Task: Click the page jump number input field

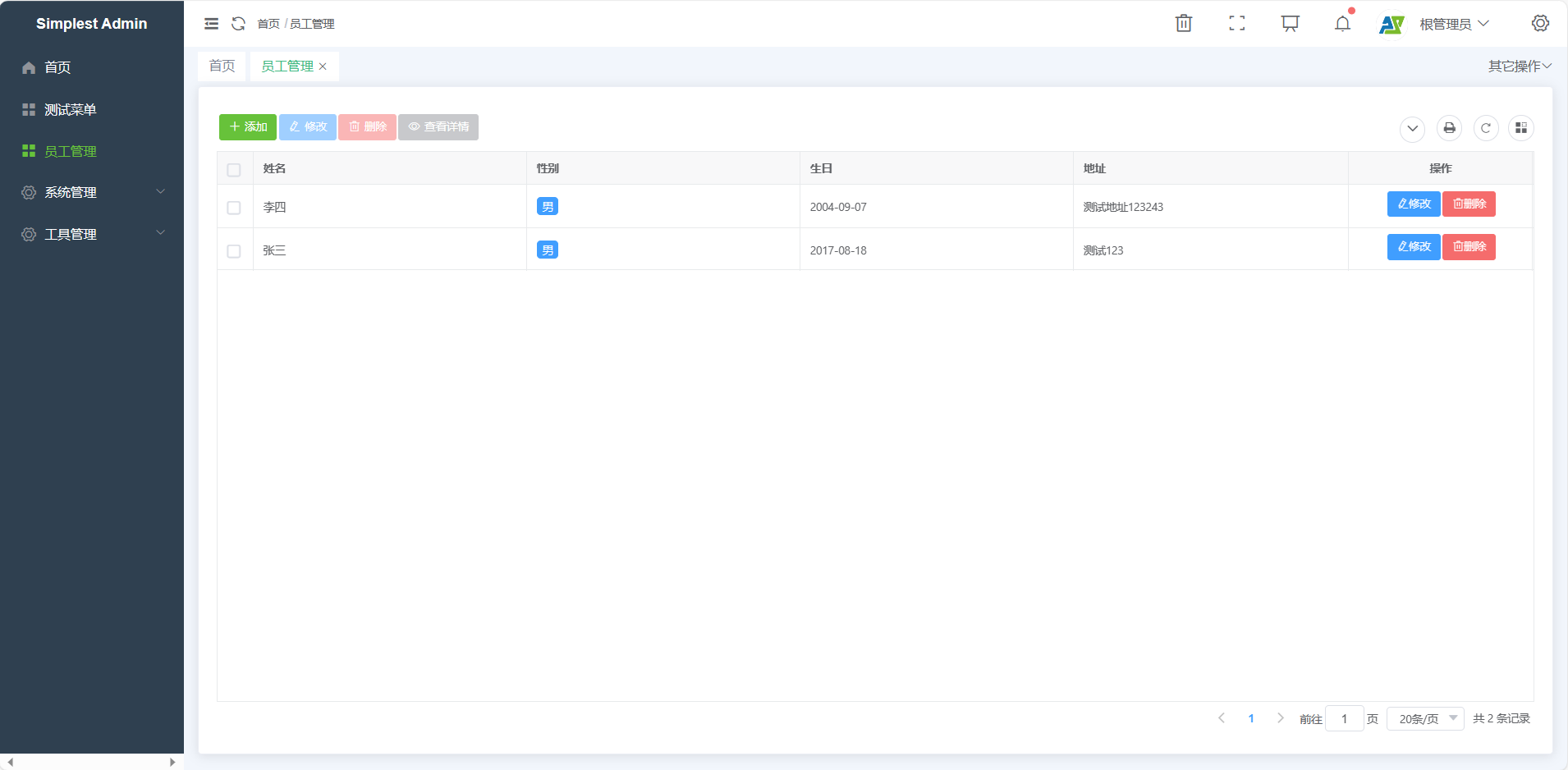Action: pyautogui.click(x=1344, y=719)
